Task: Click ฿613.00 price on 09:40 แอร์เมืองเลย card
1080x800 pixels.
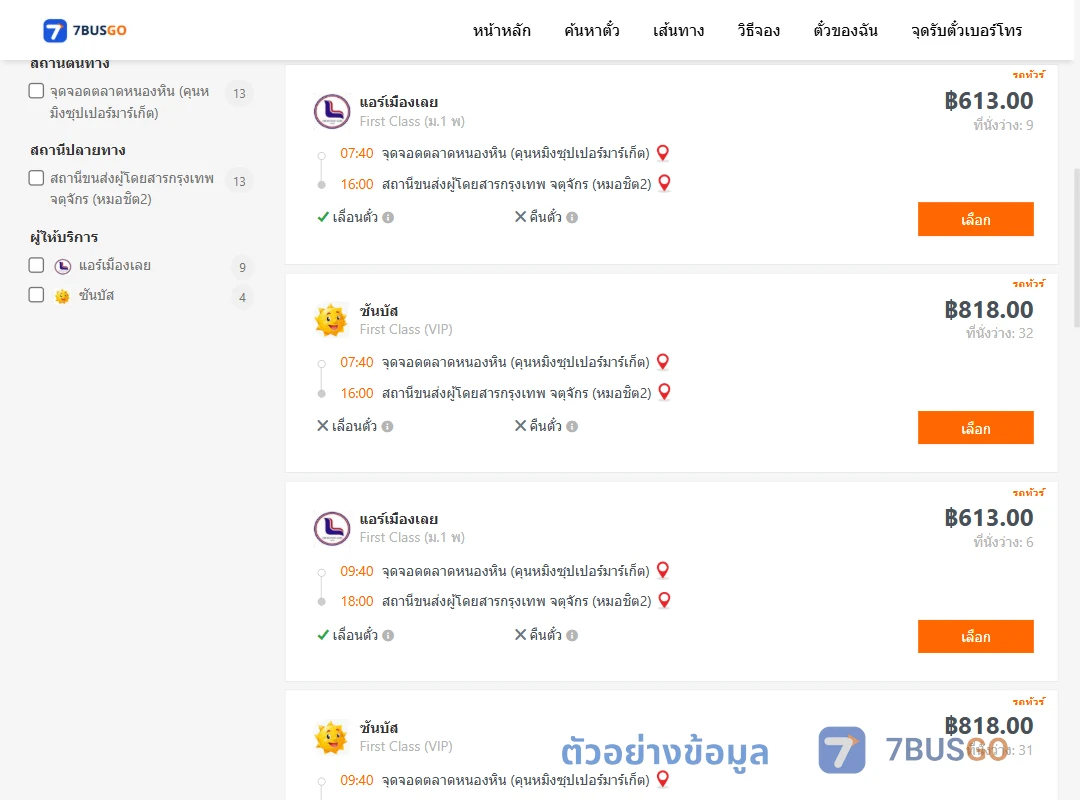Action: coord(988,517)
